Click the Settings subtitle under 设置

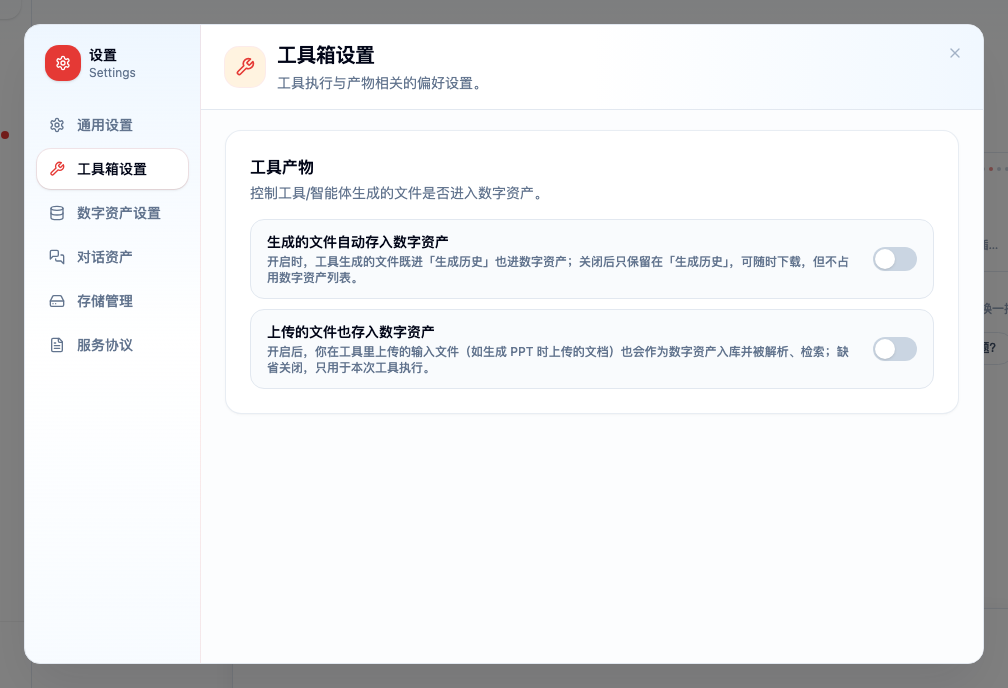point(112,73)
